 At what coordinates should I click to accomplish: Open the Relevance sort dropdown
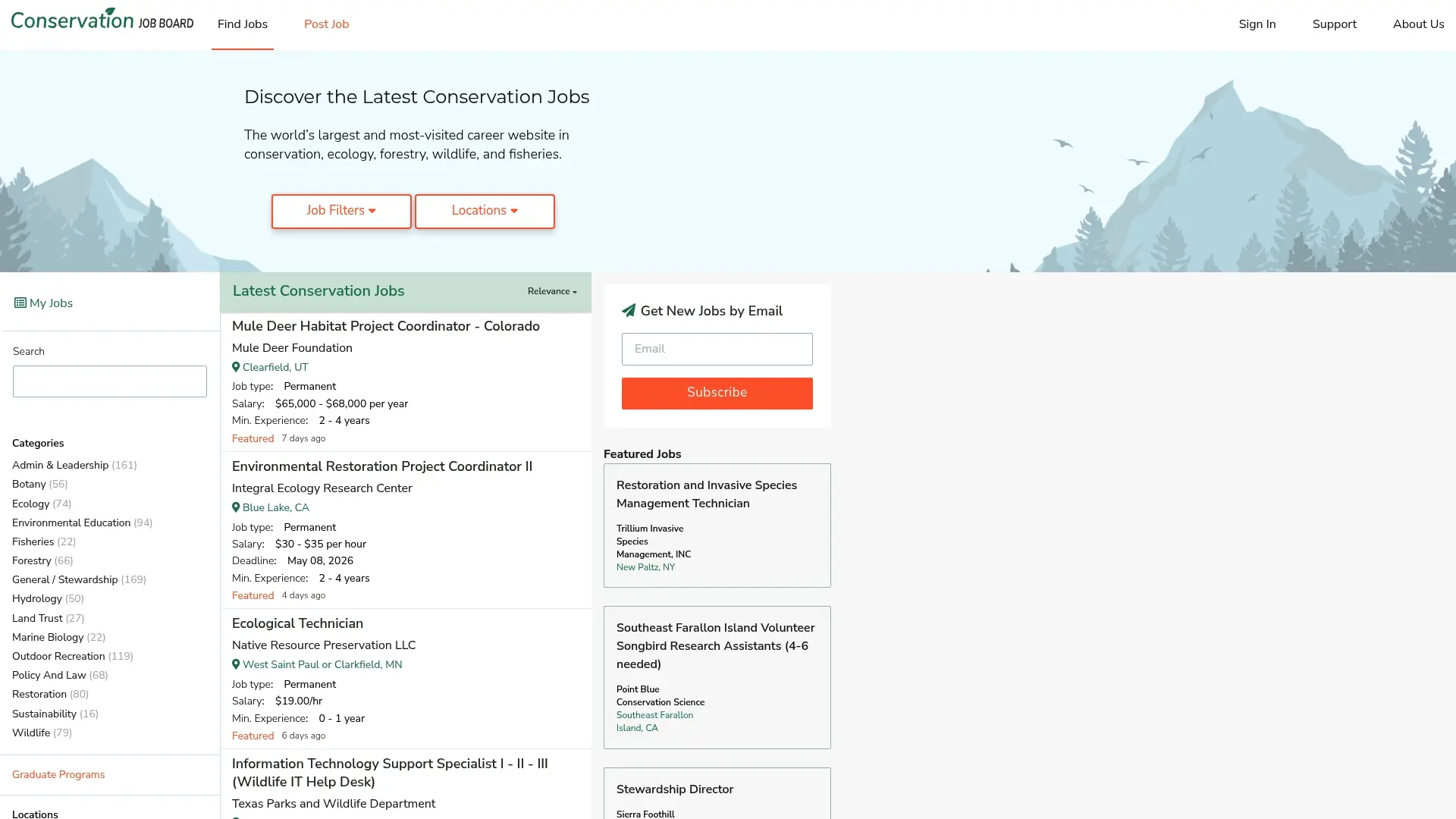click(552, 292)
